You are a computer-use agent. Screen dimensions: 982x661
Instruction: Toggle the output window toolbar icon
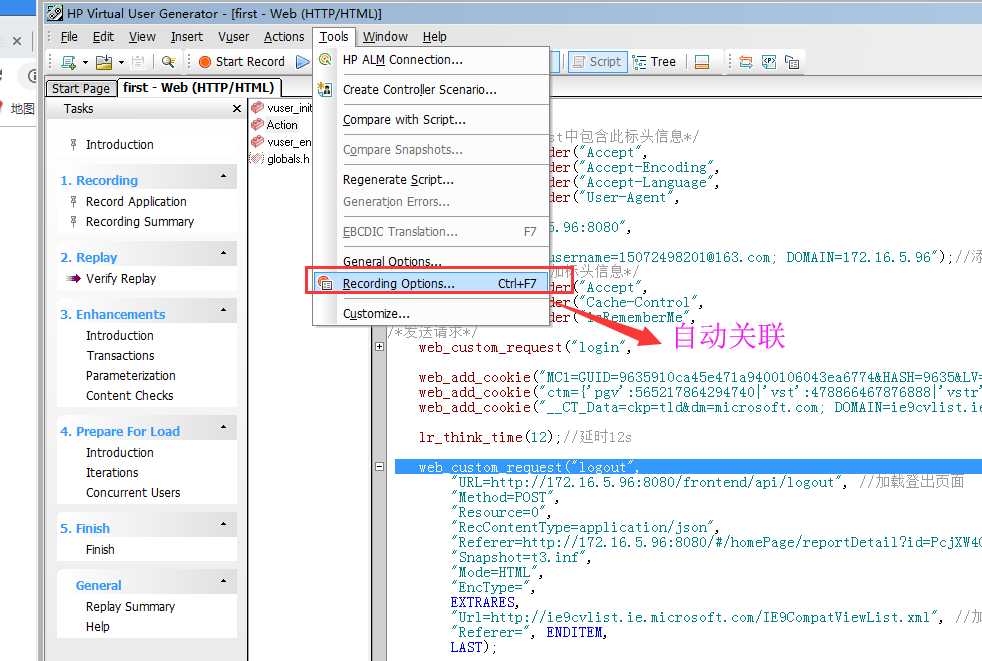(702, 61)
